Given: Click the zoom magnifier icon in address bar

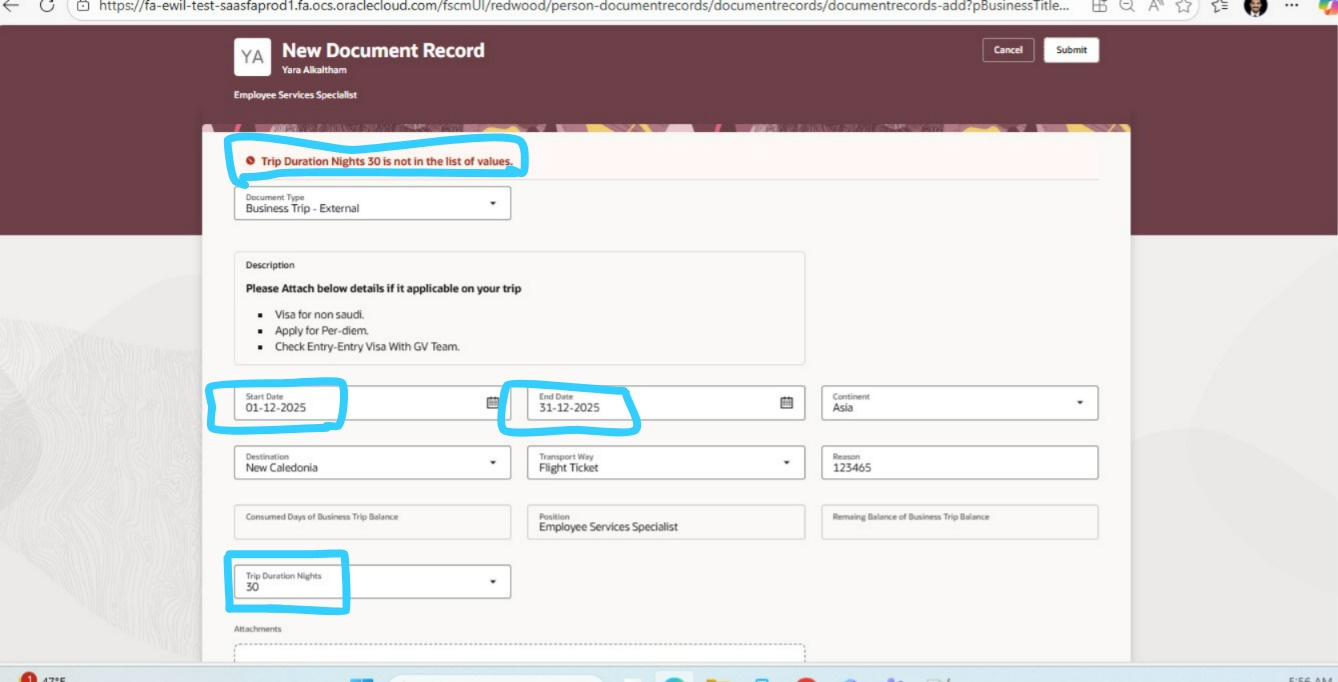Looking at the screenshot, I should pos(1127,6).
